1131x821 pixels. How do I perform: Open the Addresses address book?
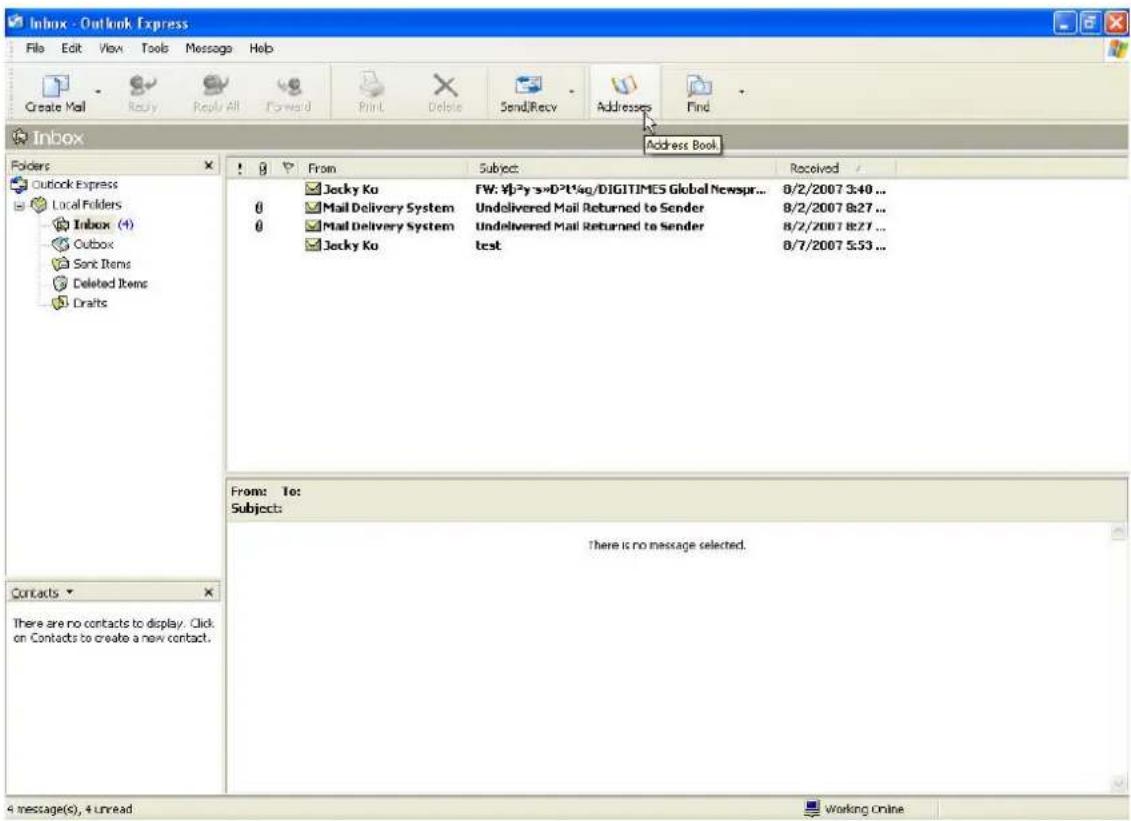click(x=624, y=93)
